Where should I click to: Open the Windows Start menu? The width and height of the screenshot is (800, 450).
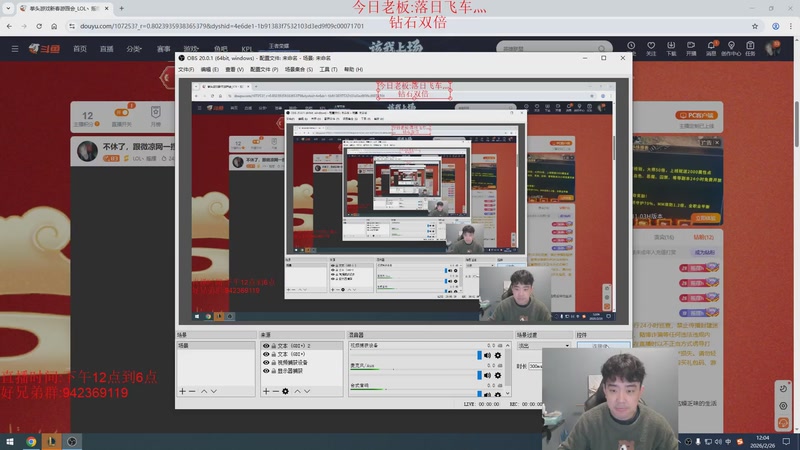[x=10, y=442]
